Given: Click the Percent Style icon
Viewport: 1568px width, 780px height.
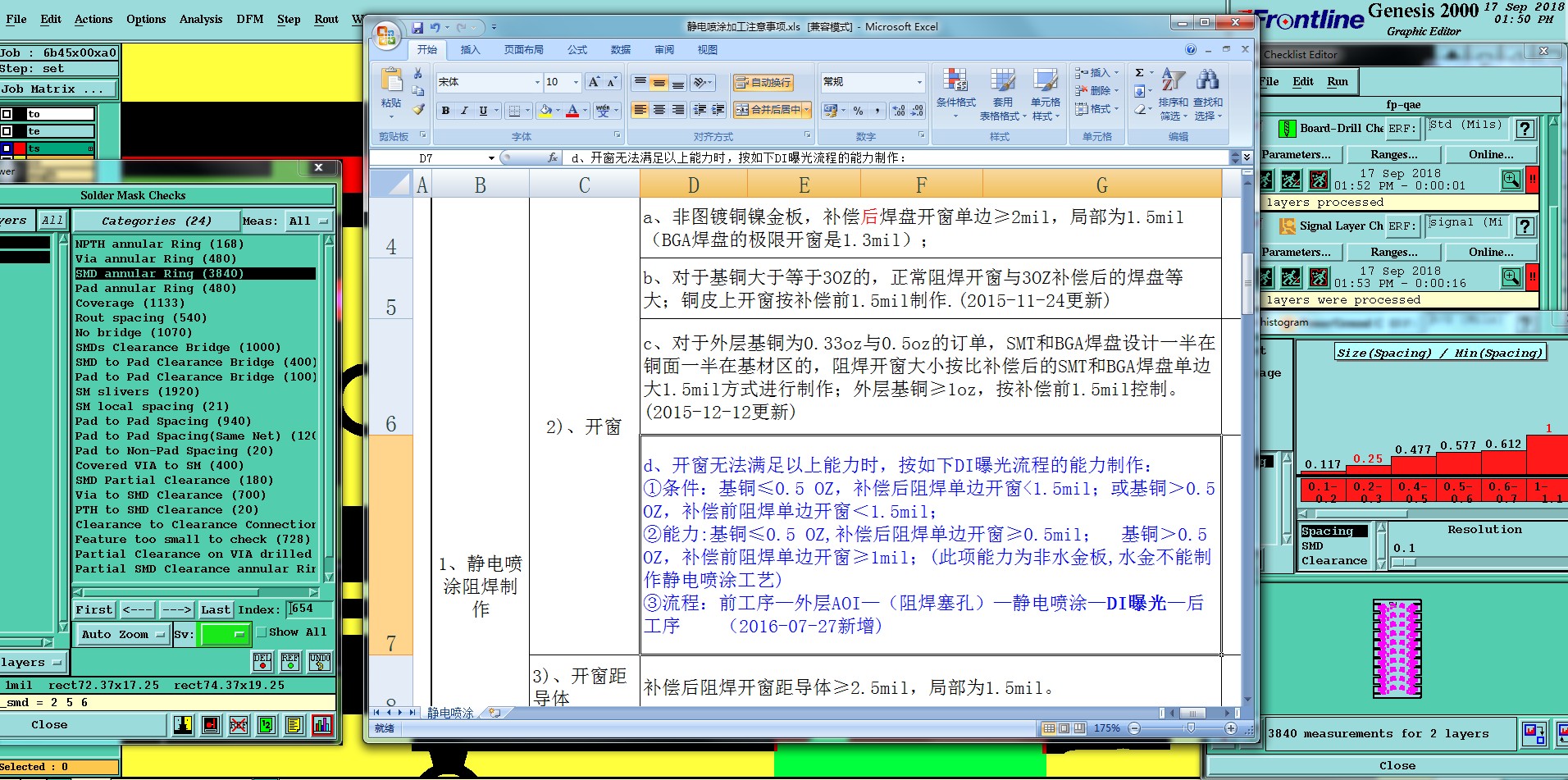Looking at the screenshot, I should (x=858, y=111).
